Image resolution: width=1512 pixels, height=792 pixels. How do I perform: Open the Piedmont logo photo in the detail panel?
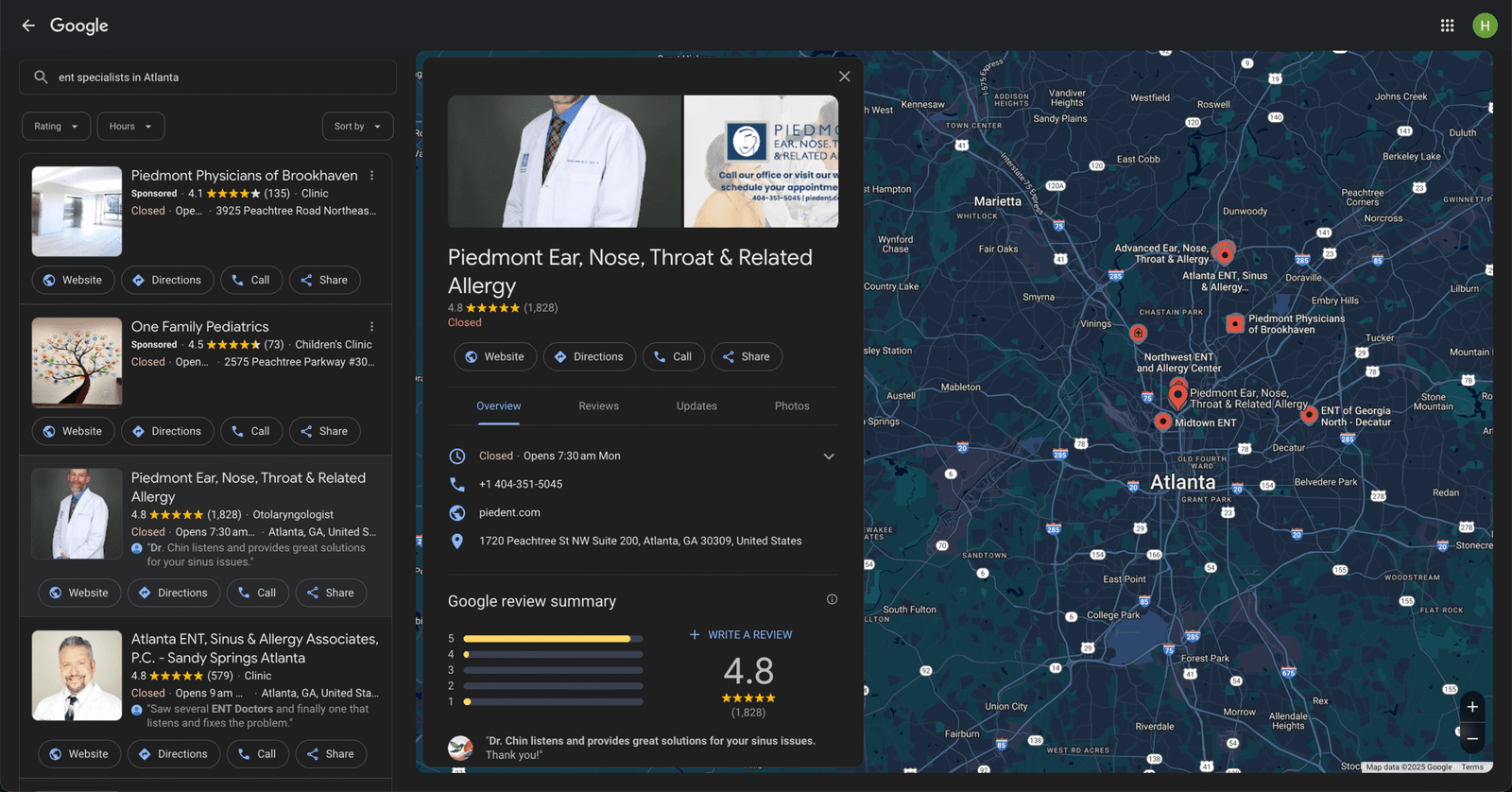pyautogui.click(x=761, y=161)
